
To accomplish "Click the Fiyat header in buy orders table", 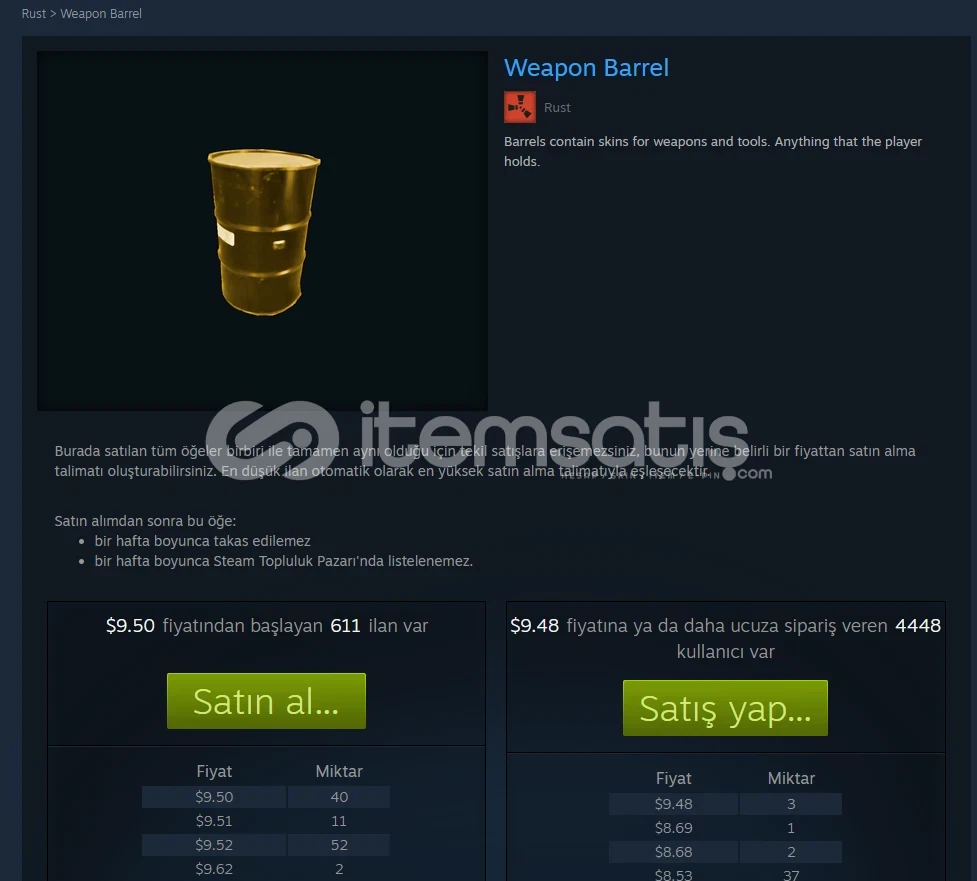I will (x=674, y=778).
